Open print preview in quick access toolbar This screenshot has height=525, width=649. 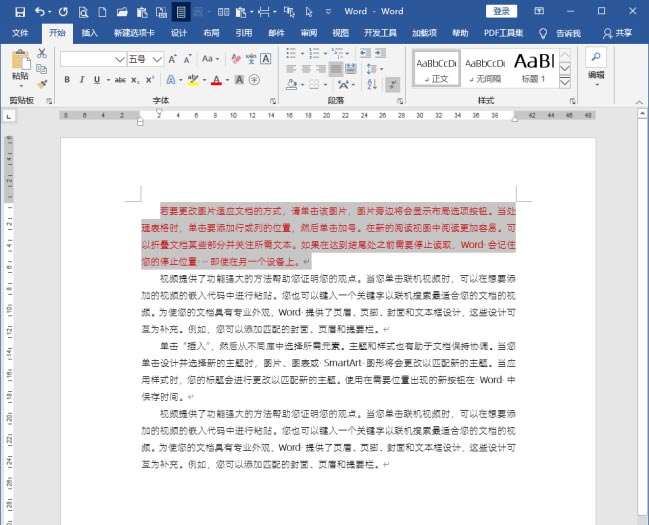[83, 12]
